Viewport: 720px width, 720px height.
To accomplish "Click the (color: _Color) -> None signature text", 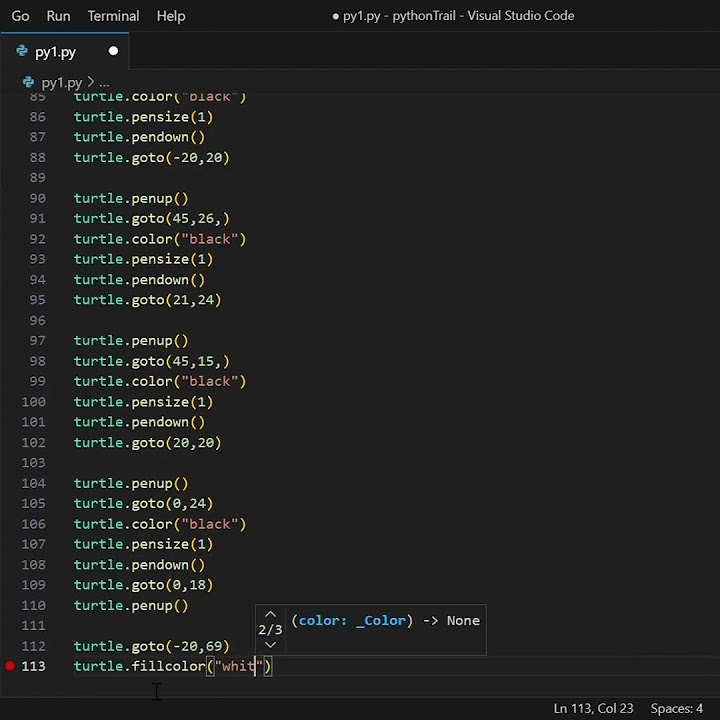I will click(x=386, y=621).
